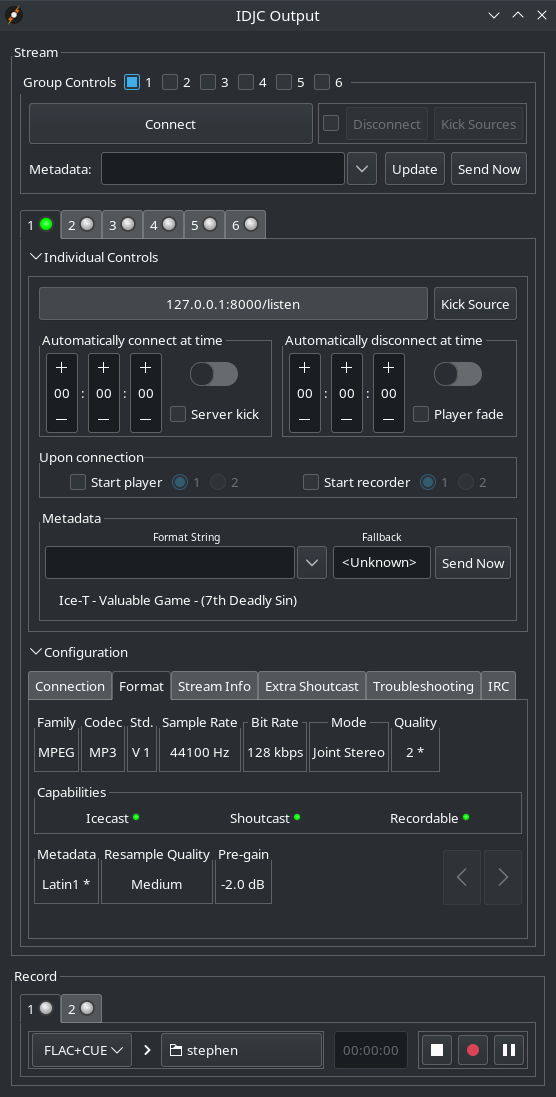Click the recorder stop button
The width and height of the screenshot is (556, 1097).
click(437, 1049)
